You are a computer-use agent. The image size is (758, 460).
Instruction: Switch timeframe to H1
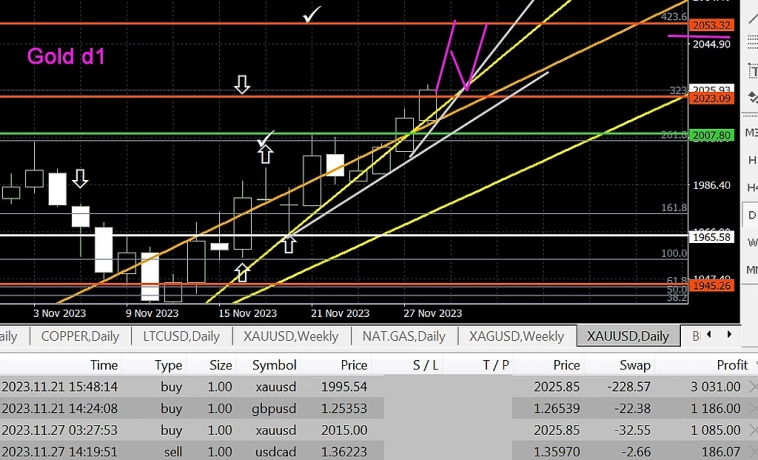coord(751,160)
